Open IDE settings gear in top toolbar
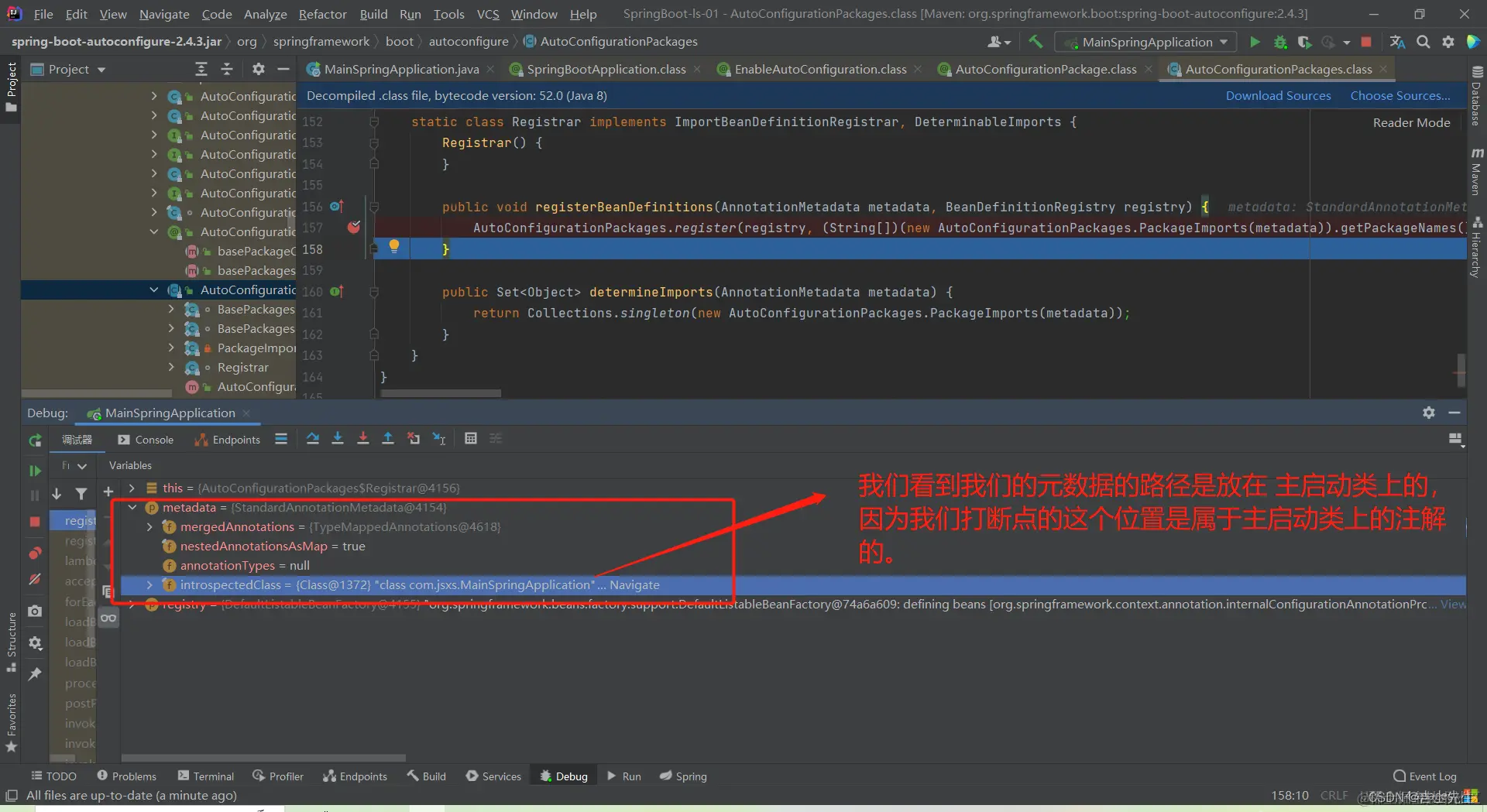This screenshot has width=1487, height=812. pos(1448,42)
